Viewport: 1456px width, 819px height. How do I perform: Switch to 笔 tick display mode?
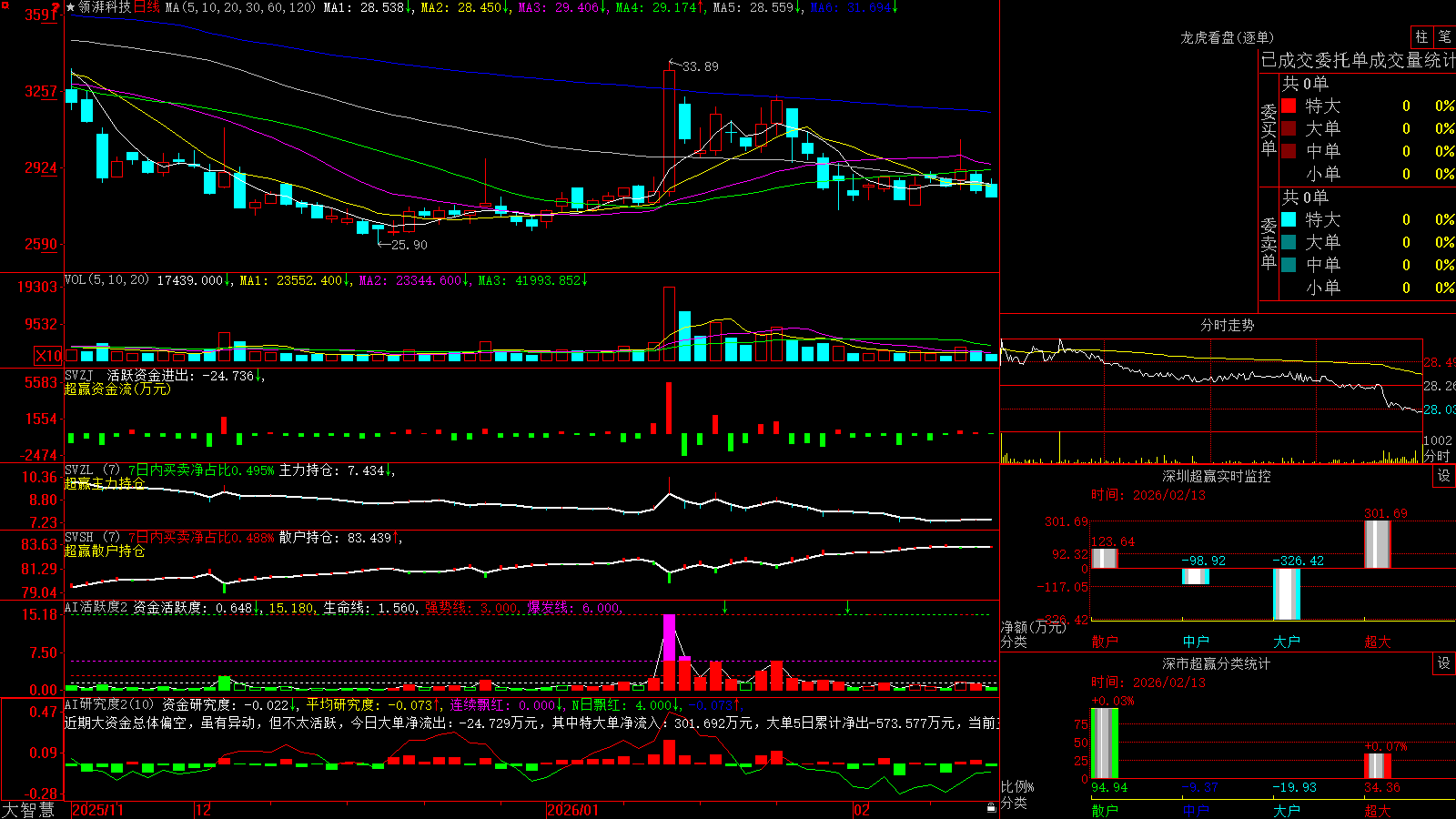1445,36
